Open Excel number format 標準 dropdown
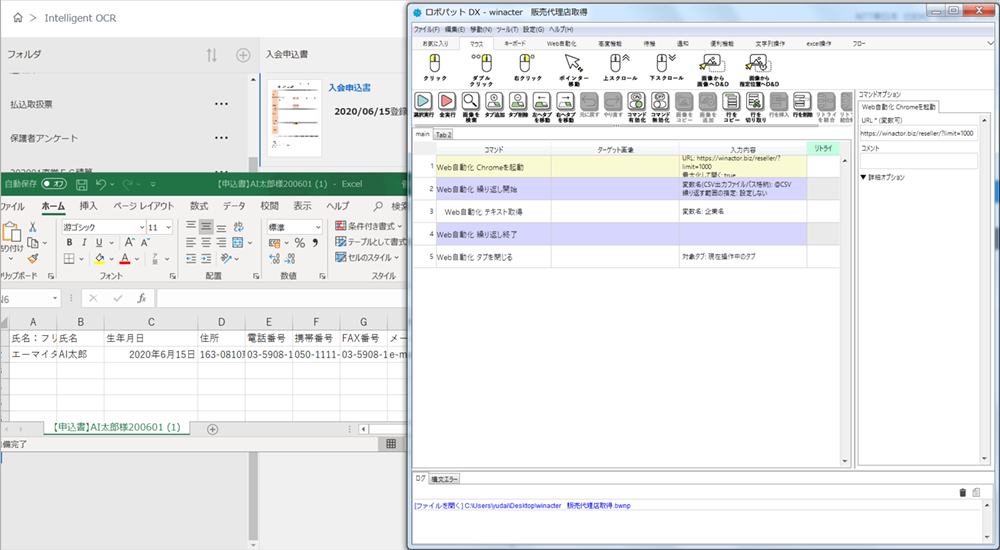 click(318, 227)
